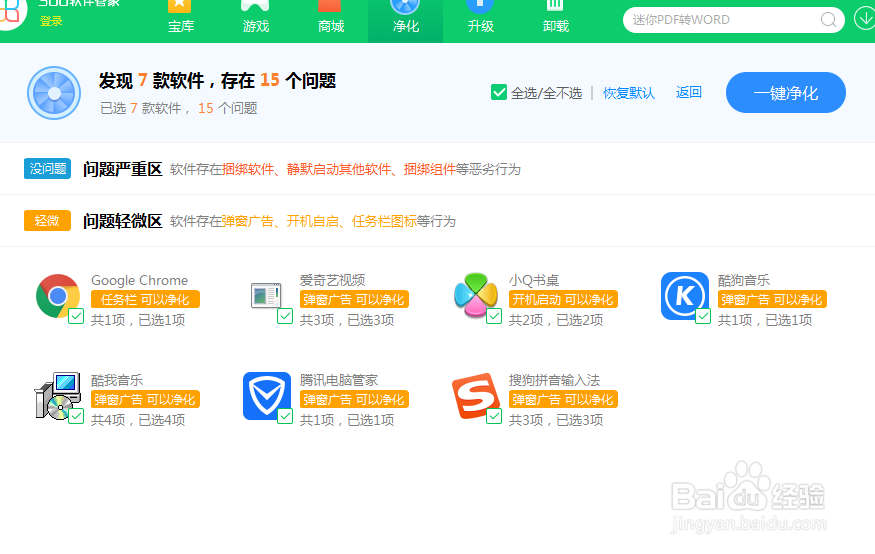Click the 酷我音乐 installer icon

coord(58,396)
